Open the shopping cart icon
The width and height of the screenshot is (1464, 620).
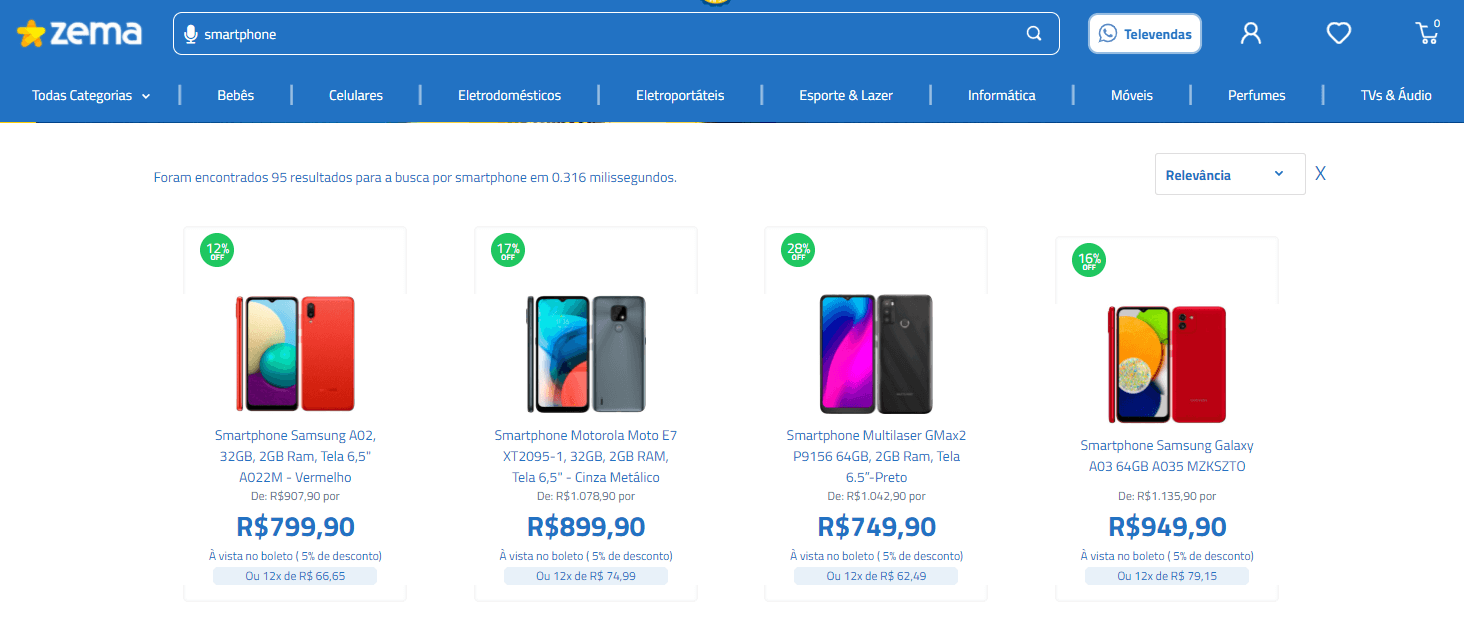coord(1427,33)
